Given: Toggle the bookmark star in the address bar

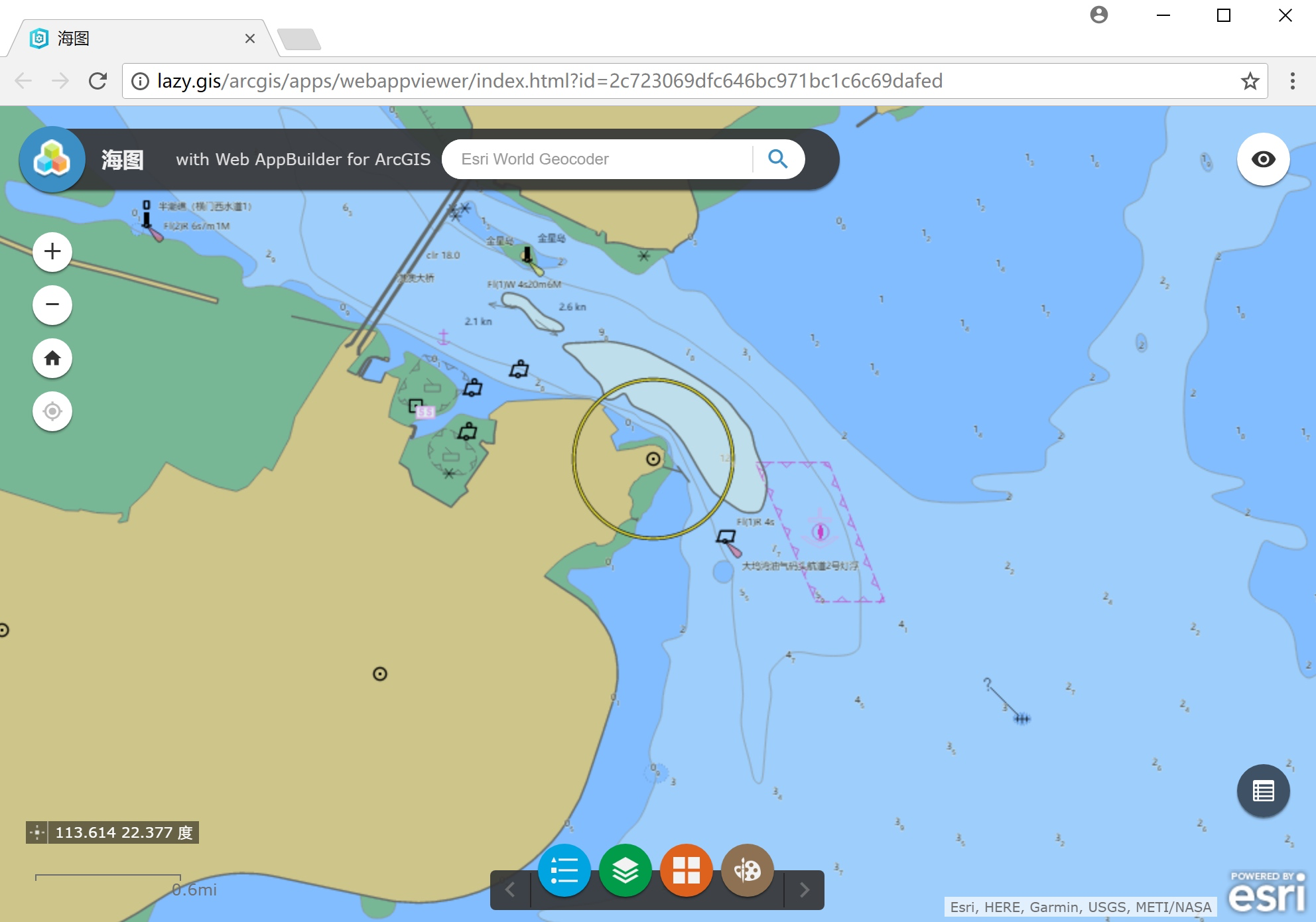Looking at the screenshot, I should click(x=1250, y=81).
